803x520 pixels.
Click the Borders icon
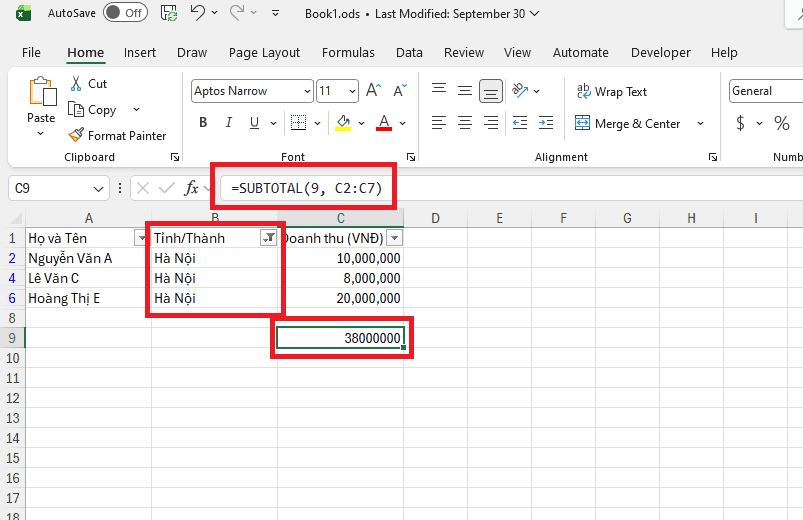[299, 122]
